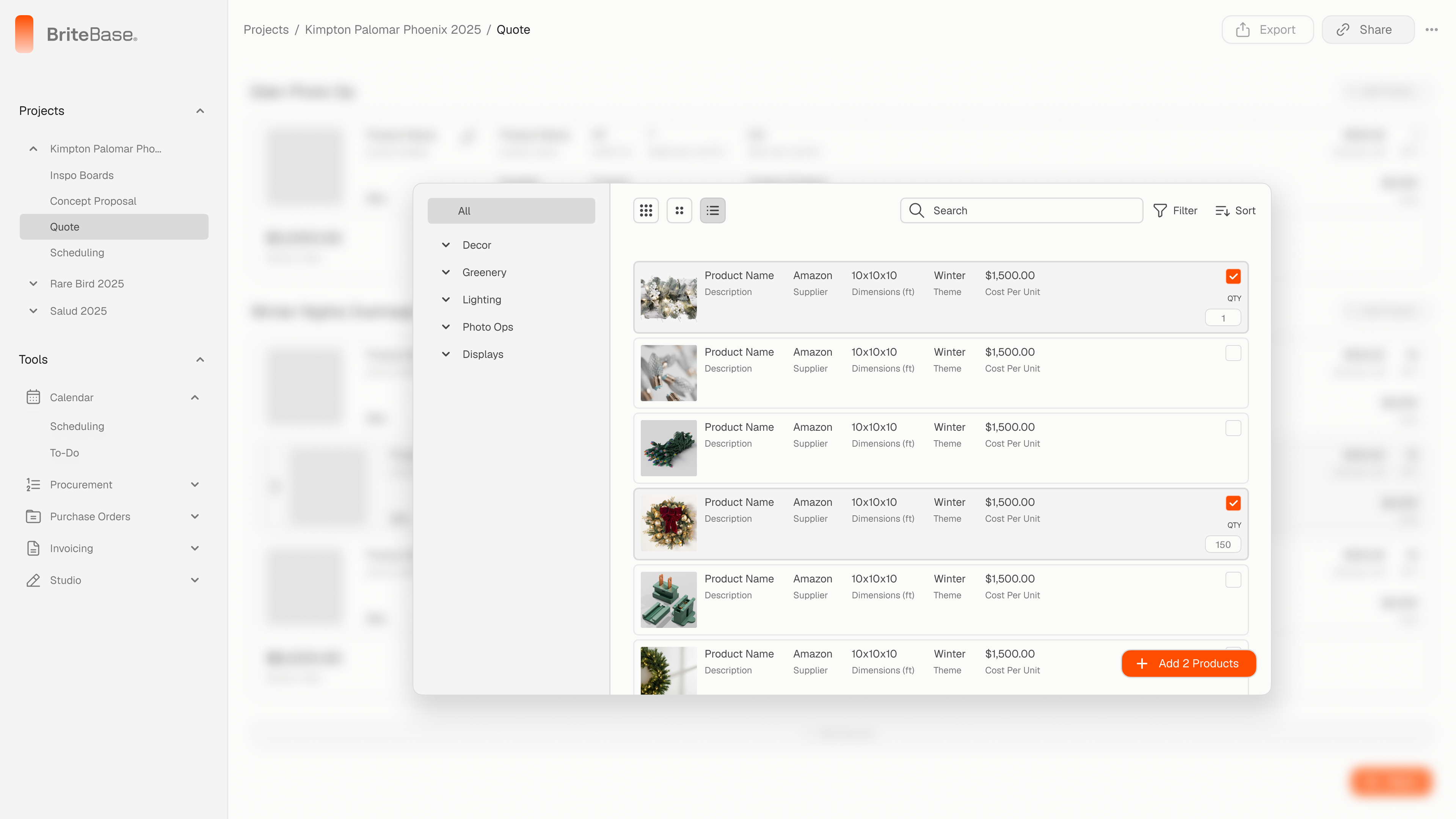This screenshot has width=1456, height=819.
Task: Expand the Procurement tool section
Action: (x=195, y=485)
